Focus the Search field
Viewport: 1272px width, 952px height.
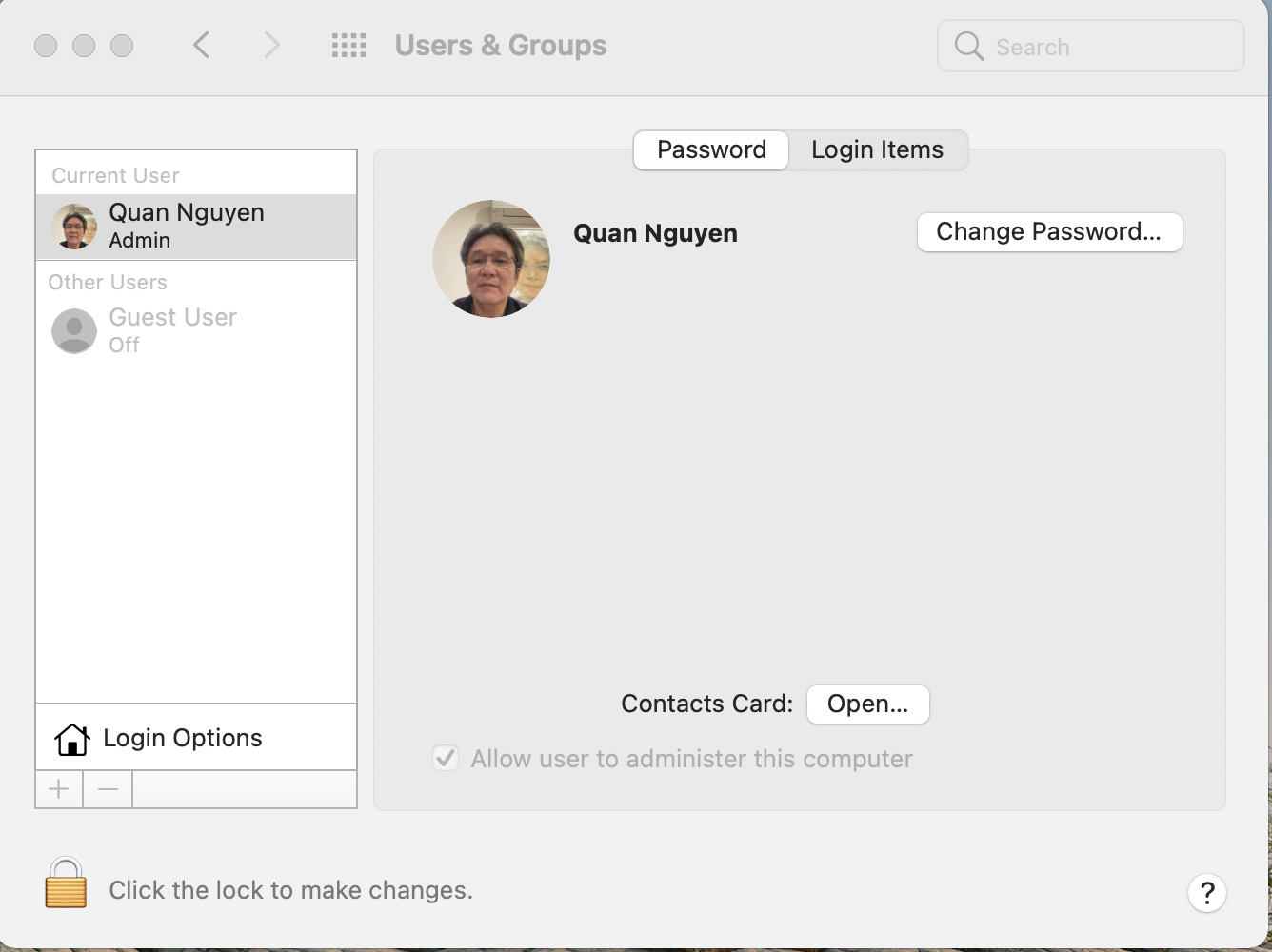[1091, 46]
